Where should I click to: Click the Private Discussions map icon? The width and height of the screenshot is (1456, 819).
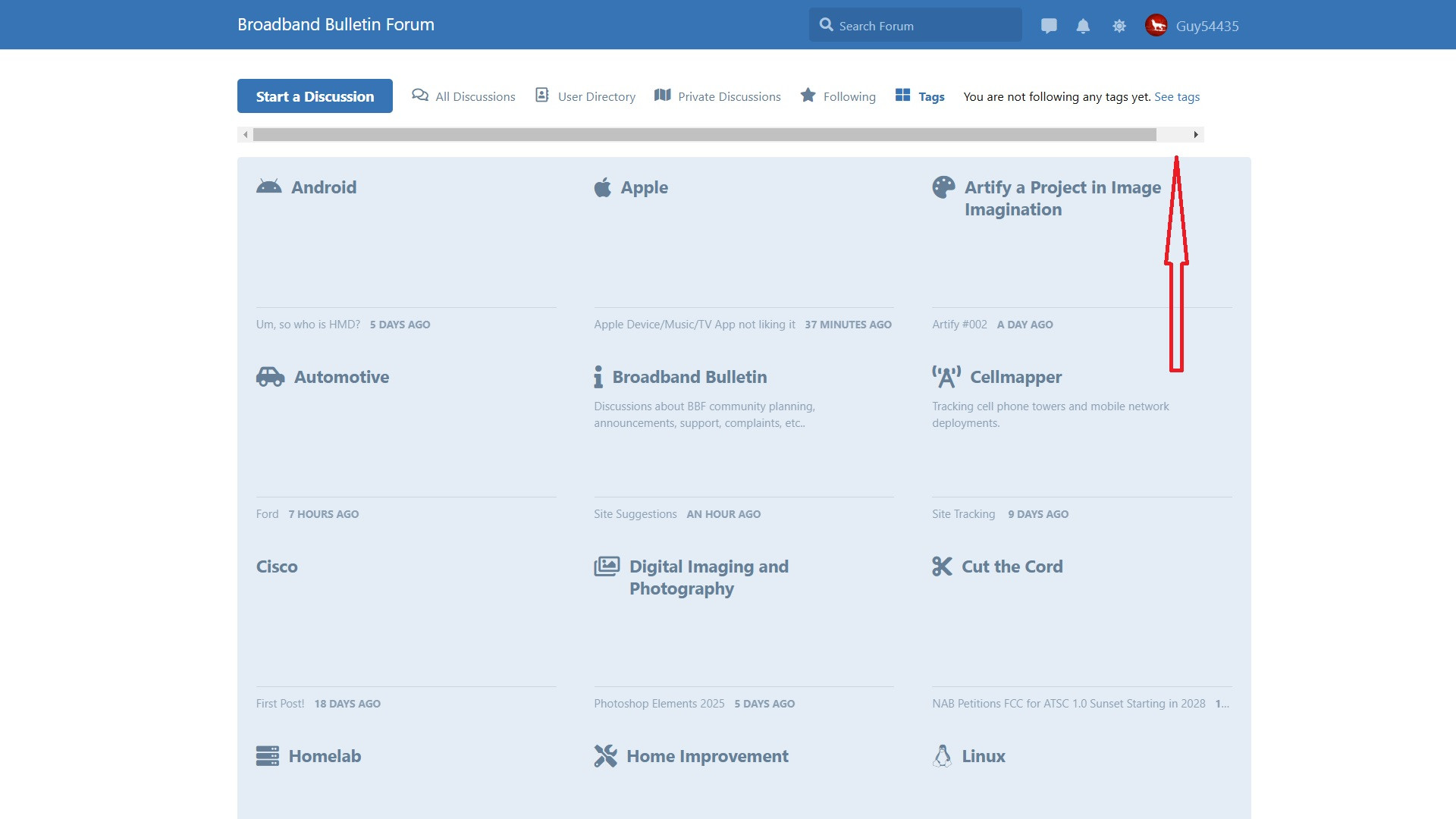coord(662,95)
